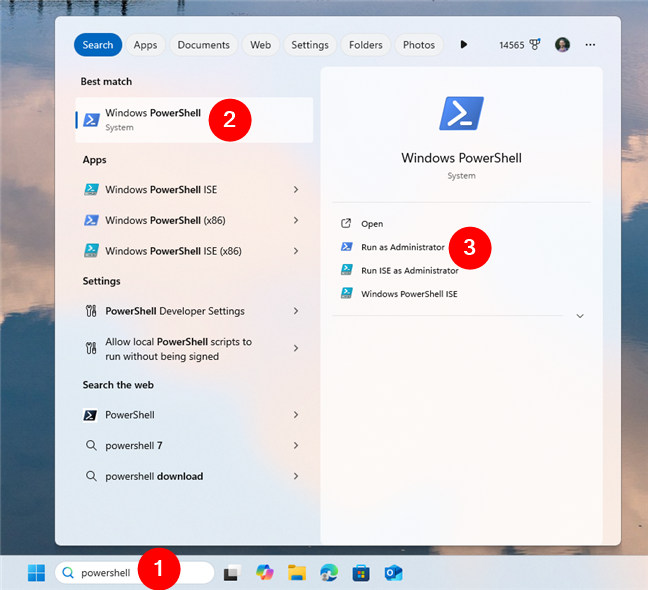The height and width of the screenshot is (590, 648).
Task: Click the PowerShell Developer Settings tools icon
Action: tap(91, 311)
